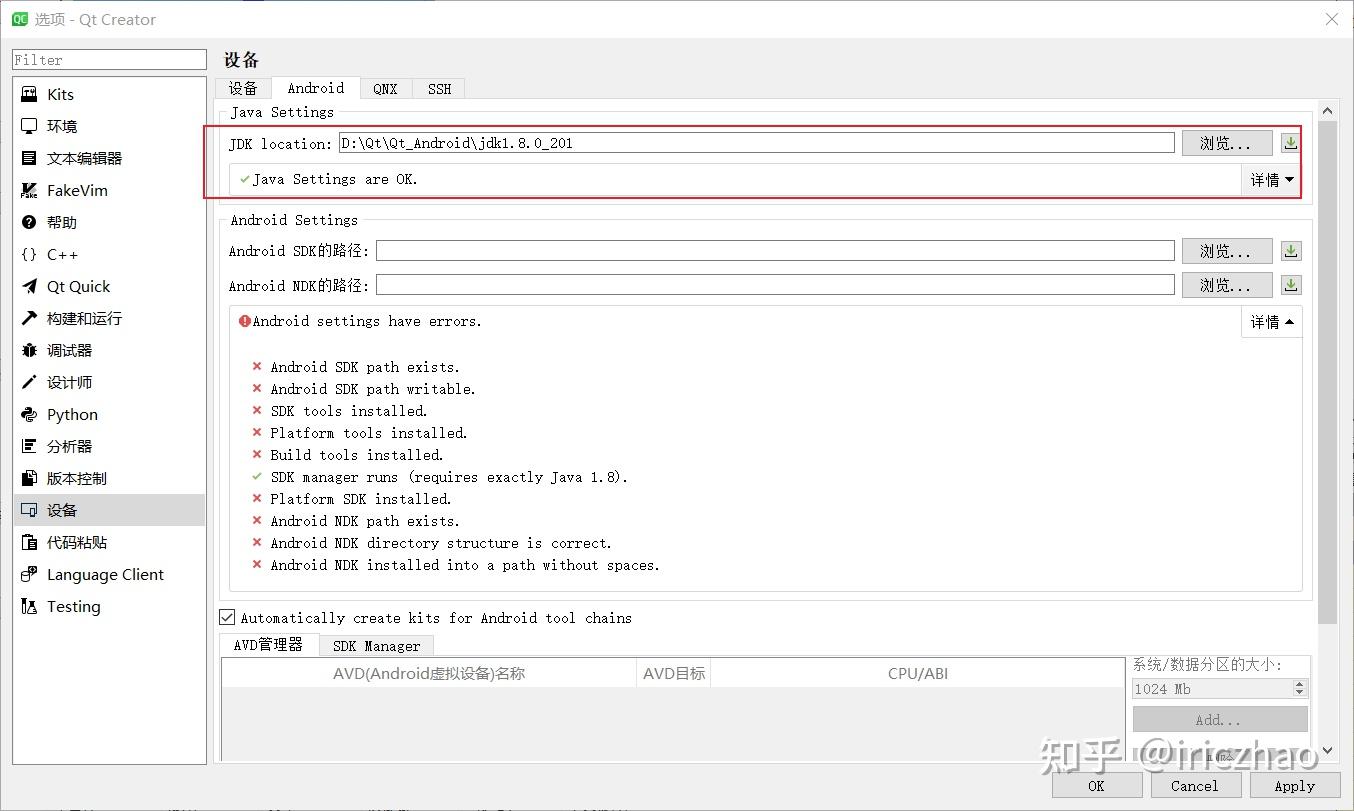Screen dimensions: 1354x811
Task: Click the Apply button
Action: coord(1295,786)
